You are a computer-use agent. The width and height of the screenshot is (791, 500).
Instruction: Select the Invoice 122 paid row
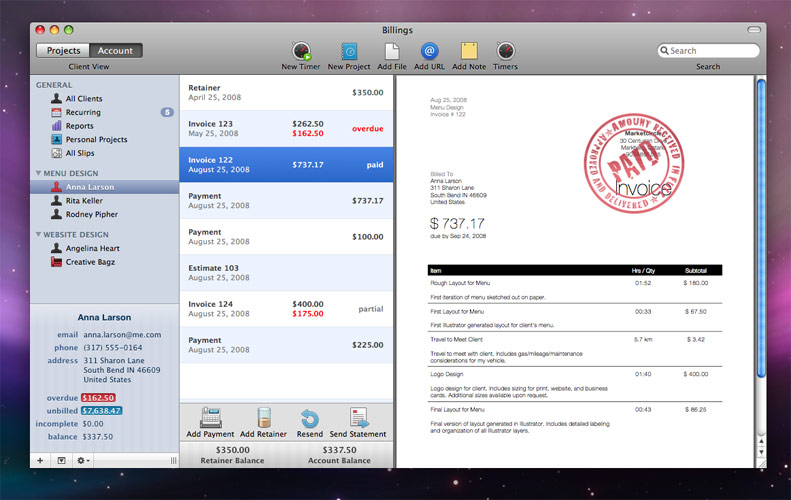point(286,164)
